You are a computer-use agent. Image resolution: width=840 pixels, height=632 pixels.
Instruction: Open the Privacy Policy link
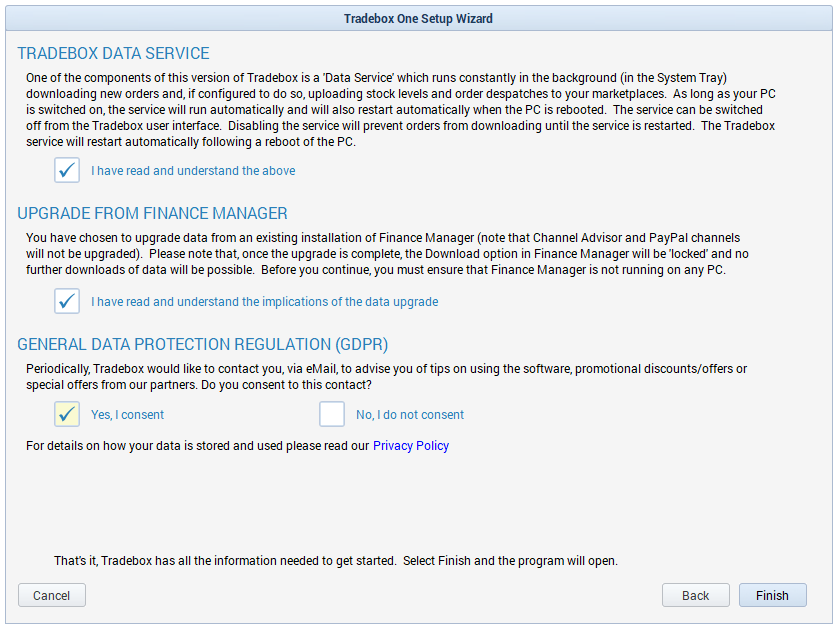coord(411,446)
